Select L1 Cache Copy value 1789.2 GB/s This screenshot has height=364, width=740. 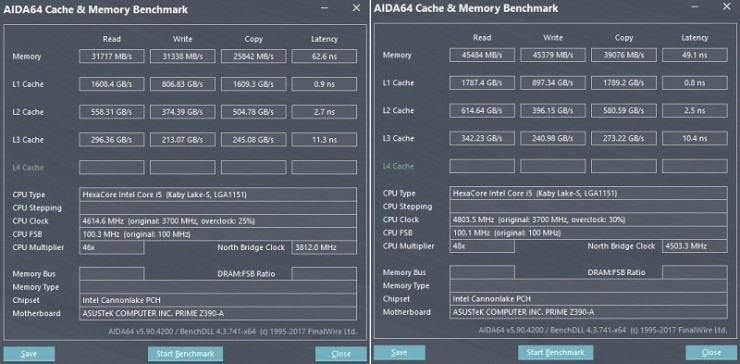coord(623,83)
